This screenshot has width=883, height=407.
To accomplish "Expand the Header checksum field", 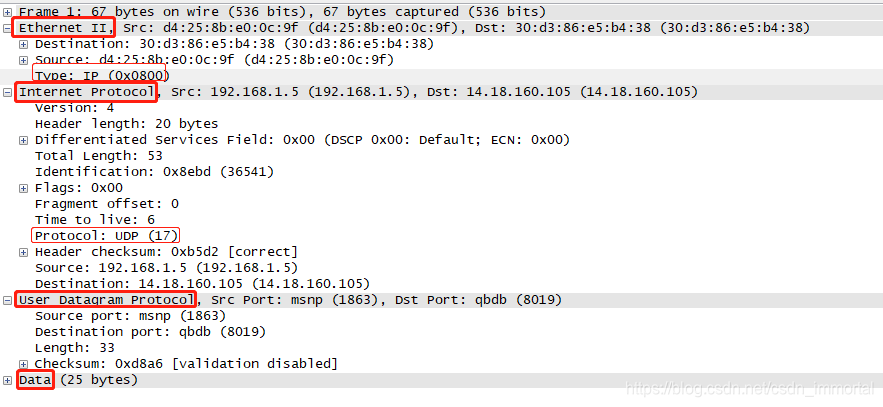I will point(23,252).
